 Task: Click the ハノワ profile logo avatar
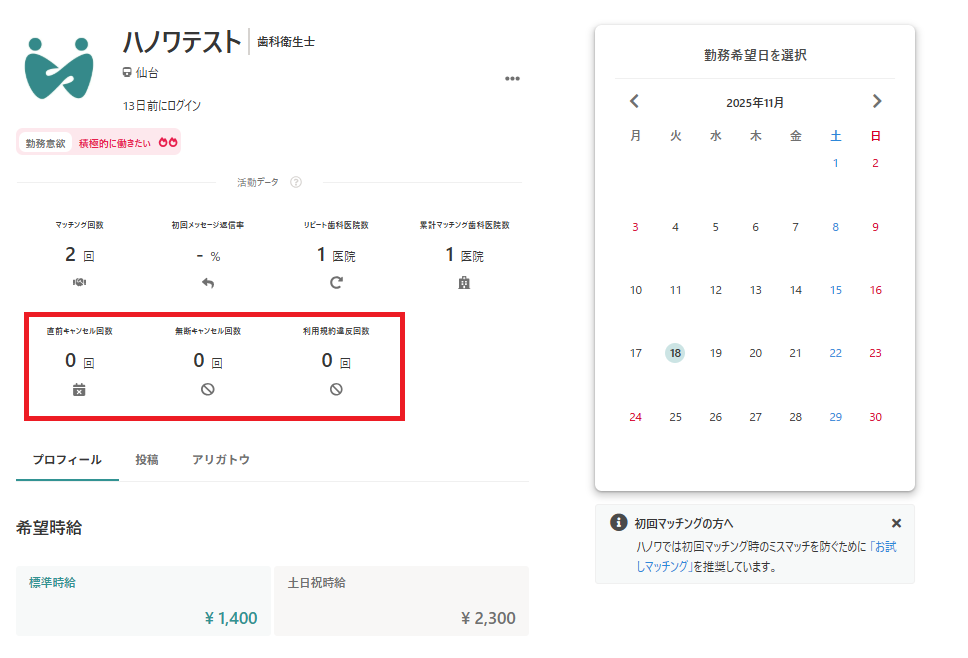click(60, 68)
